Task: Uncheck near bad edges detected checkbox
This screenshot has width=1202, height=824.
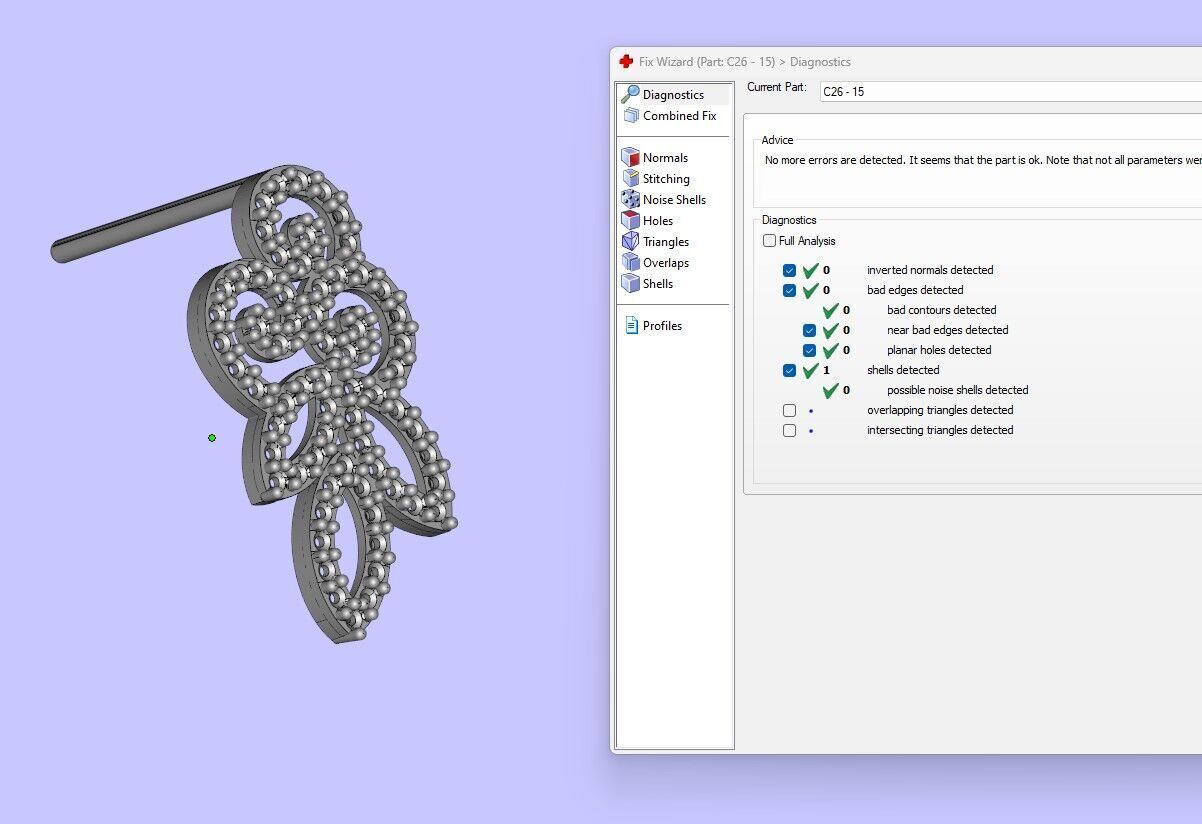Action: coord(810,330)
